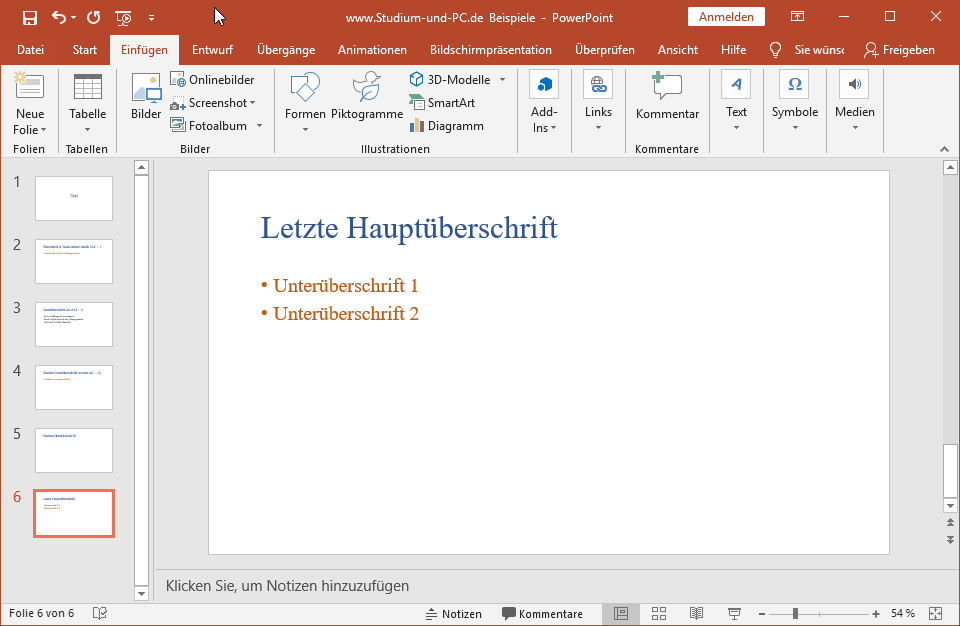960x626 pixels.
Task: Go to next slide double-arrow button
Action: pyautogui.click(x=950, y=540)
